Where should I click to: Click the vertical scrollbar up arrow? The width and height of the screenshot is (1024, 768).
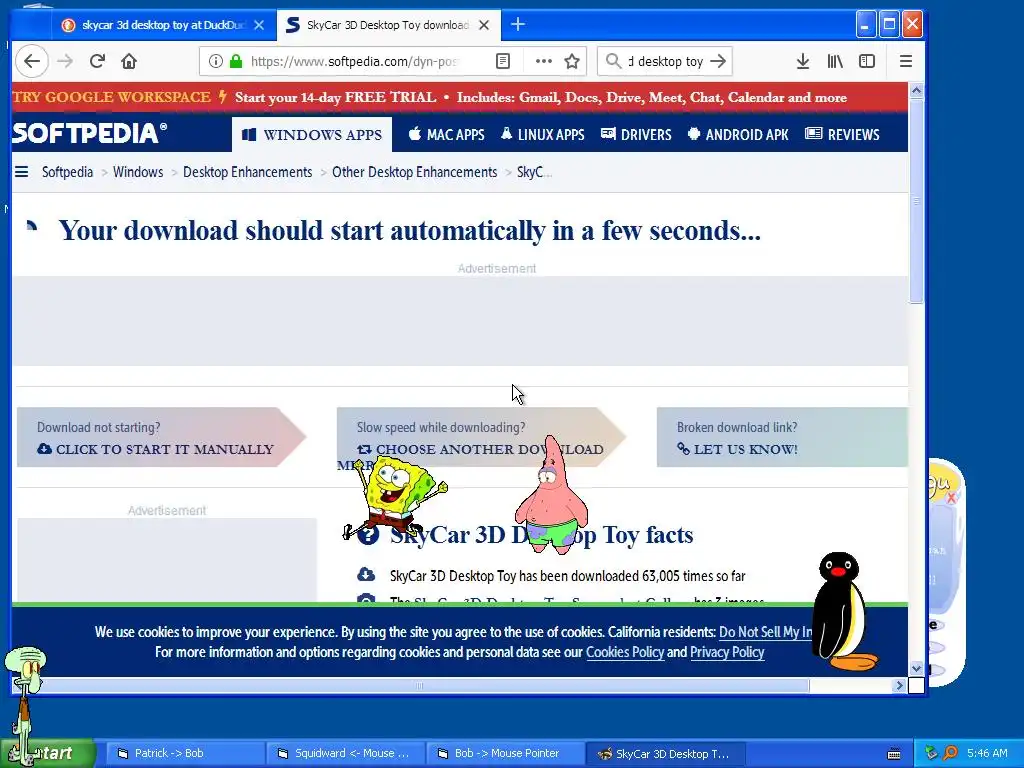coord(916,91)
